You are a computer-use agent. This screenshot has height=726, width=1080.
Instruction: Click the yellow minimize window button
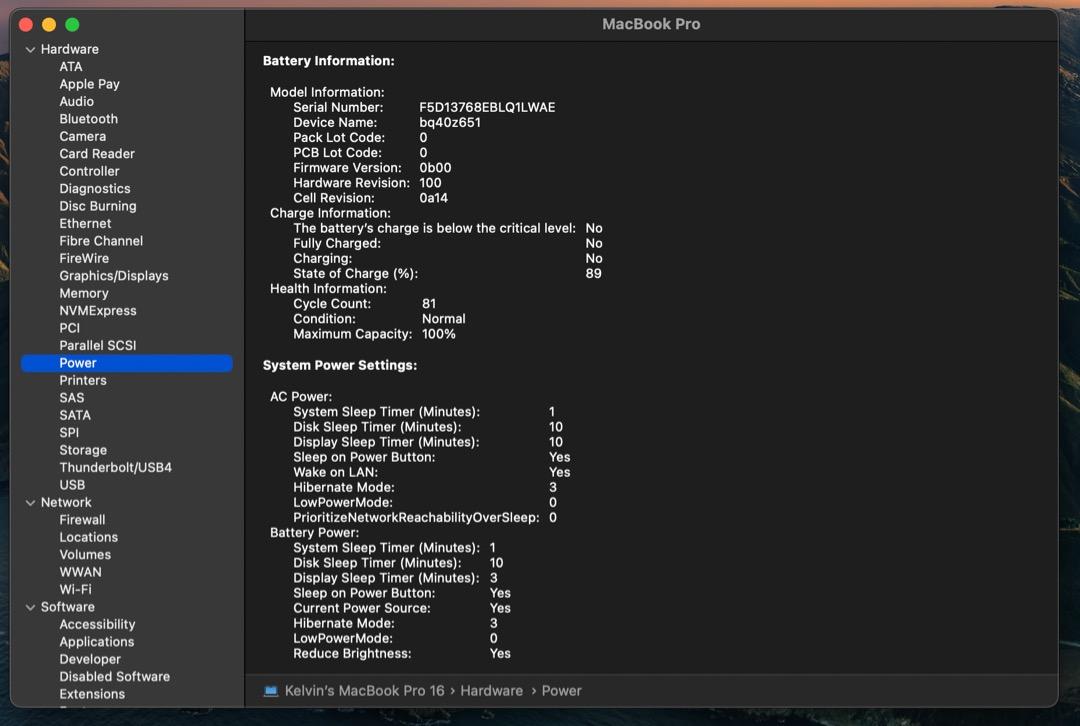tap(49, 25)
